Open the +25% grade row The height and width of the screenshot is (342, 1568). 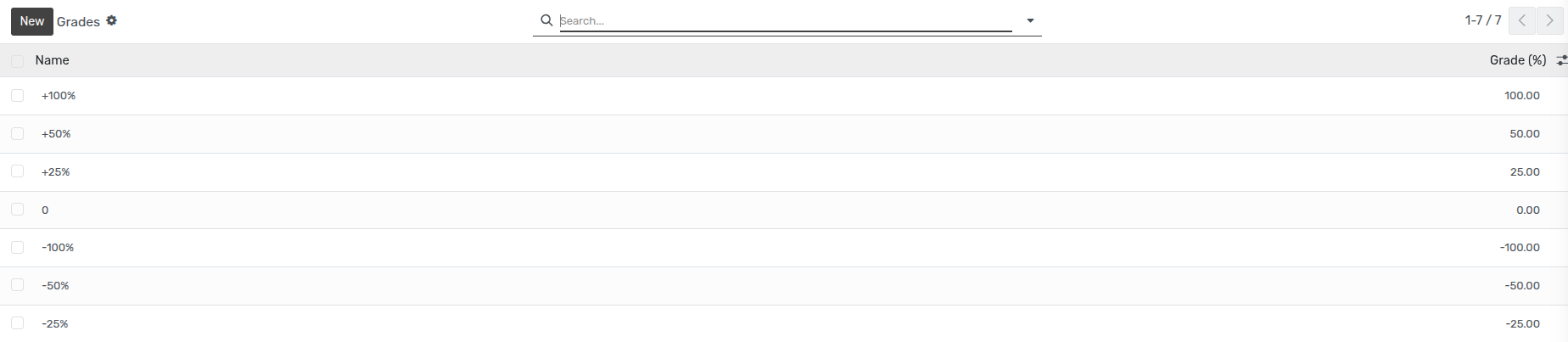click(784, 172)
